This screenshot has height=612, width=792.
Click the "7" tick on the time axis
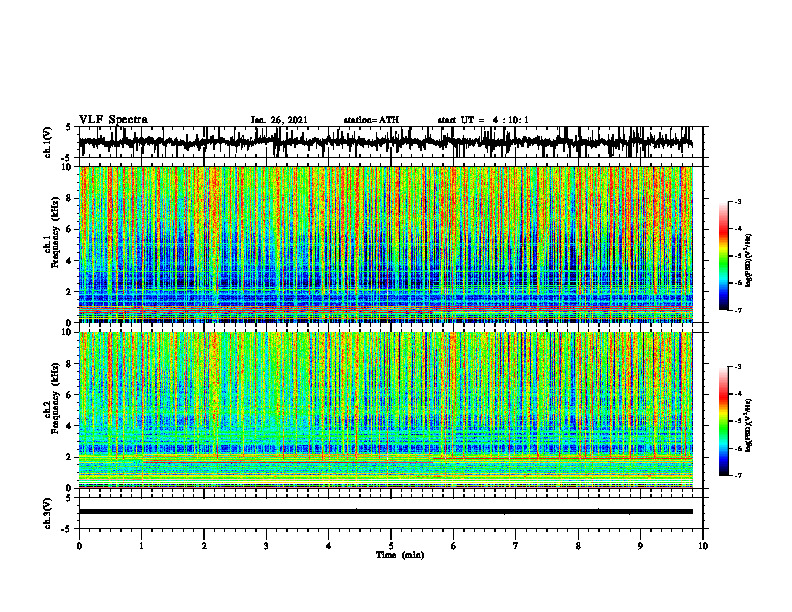516,546
